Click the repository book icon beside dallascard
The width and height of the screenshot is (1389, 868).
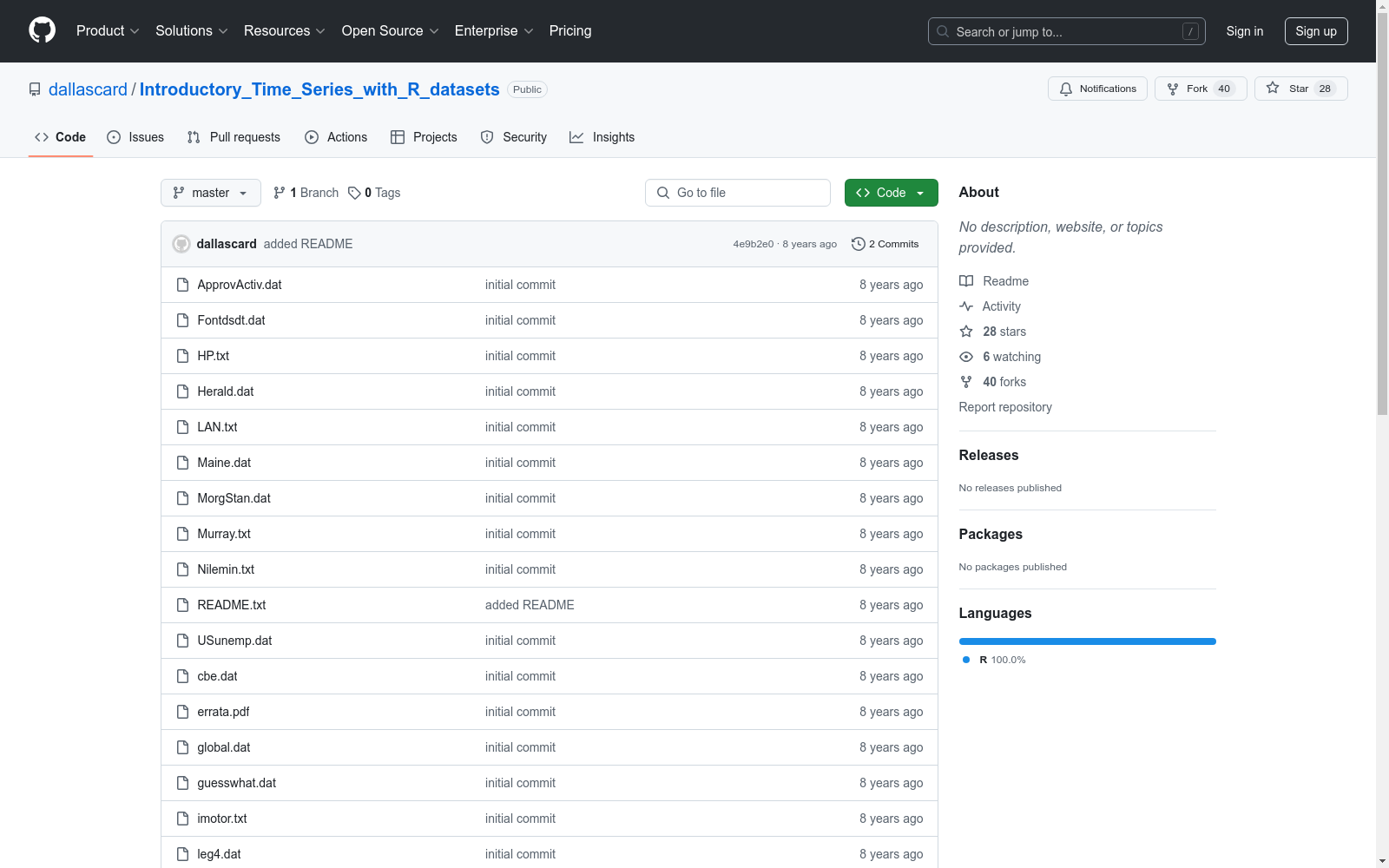(35, 89)
